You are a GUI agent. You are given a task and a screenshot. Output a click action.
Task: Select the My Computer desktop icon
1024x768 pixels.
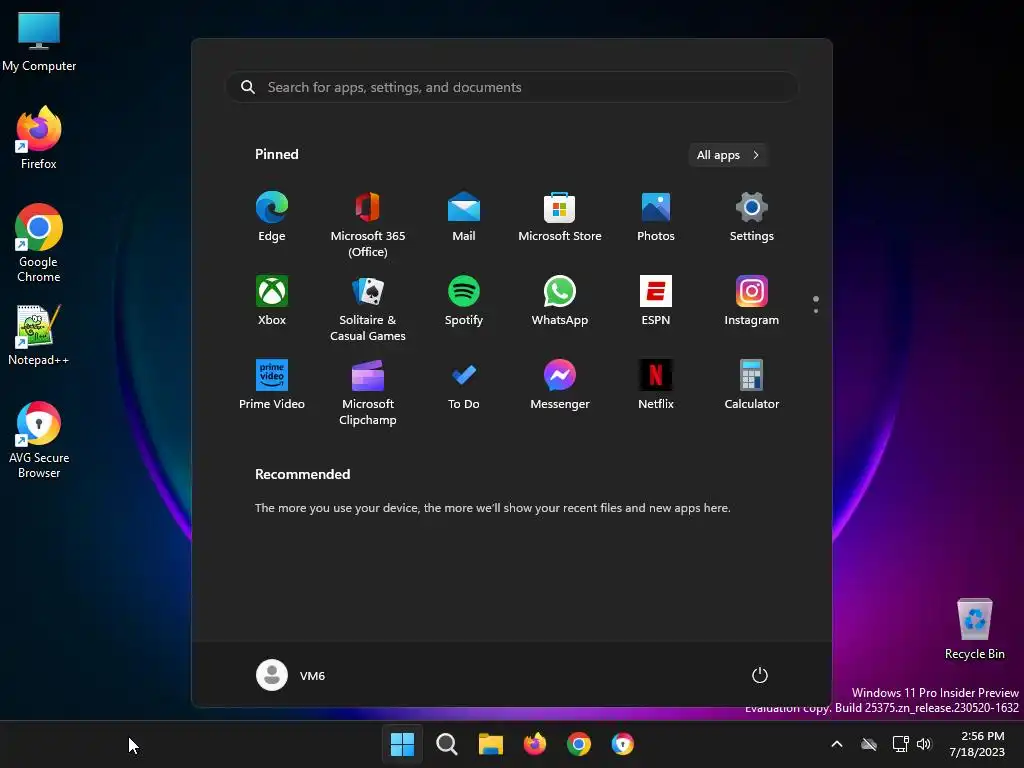[x=39, y=41]
